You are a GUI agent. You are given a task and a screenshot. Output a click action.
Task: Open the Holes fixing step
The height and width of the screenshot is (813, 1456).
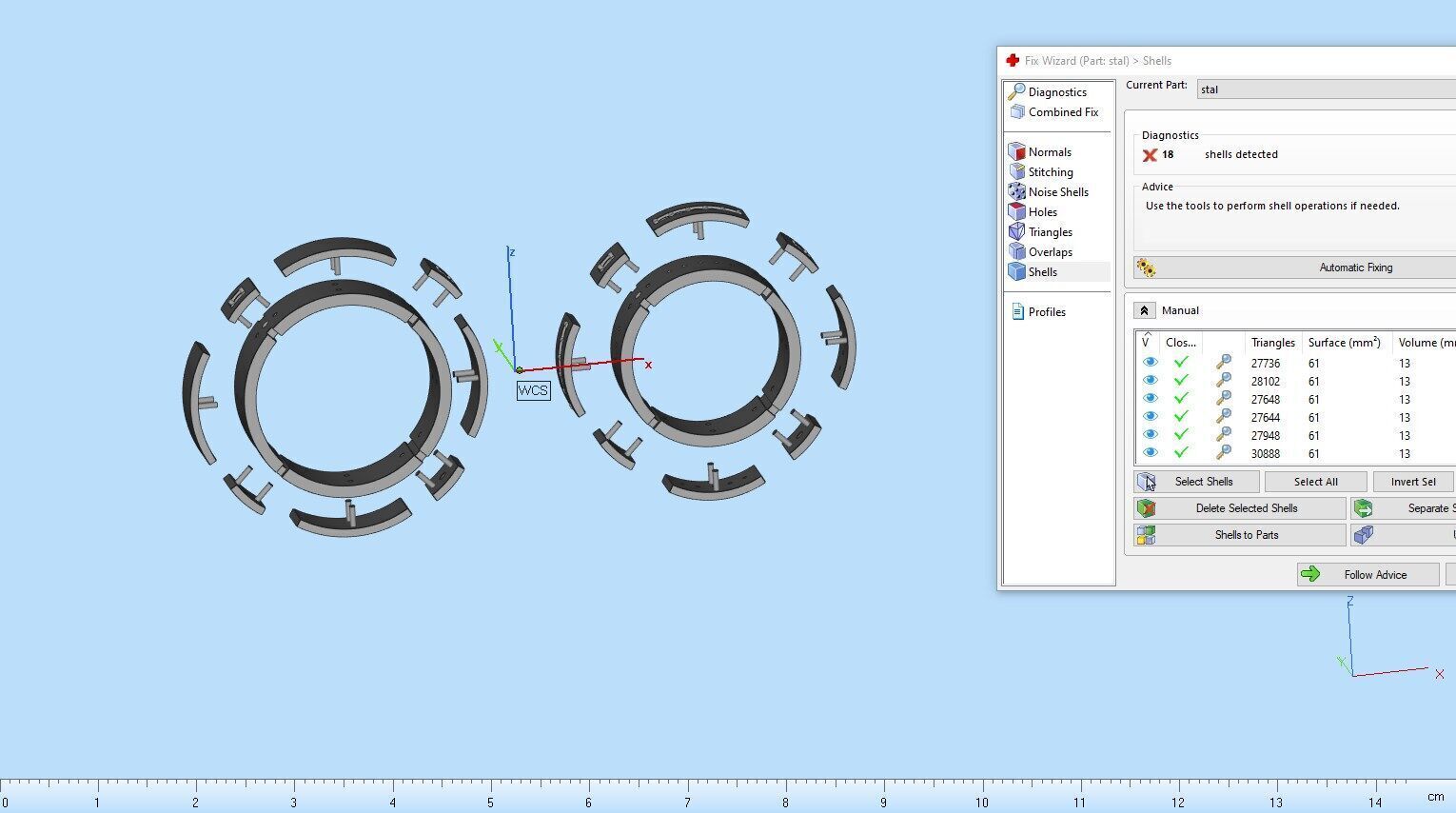pyautogui.click(x=1043, y=212)
